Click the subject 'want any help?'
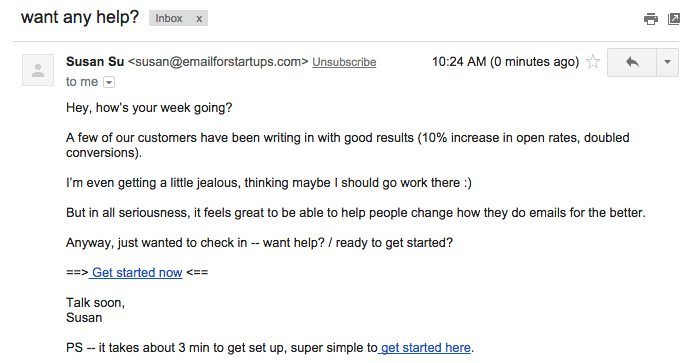 point(80,18)
